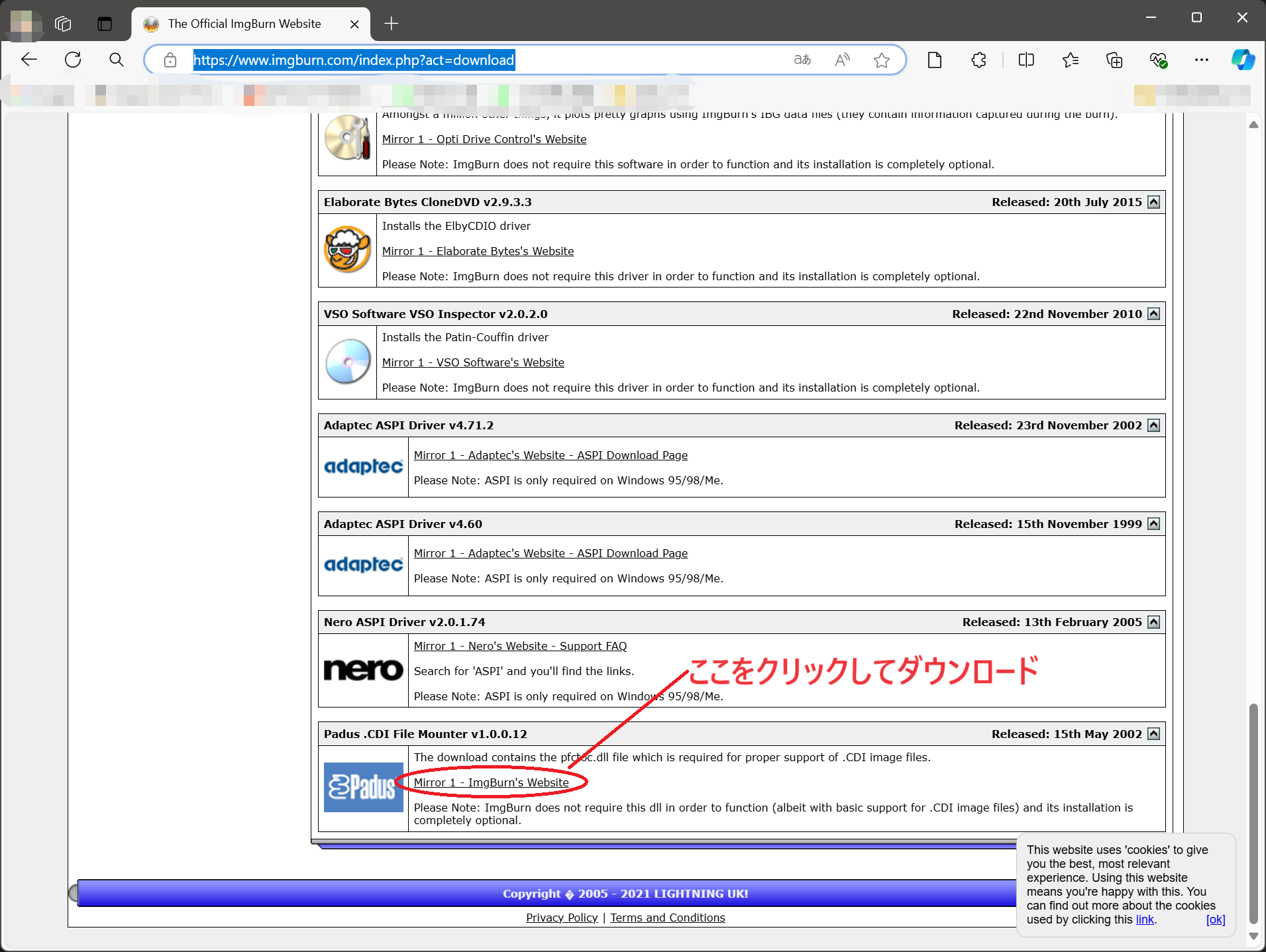The width and height of the screenshot is (1266, 952).
Task: Collapse the Elaborate Bytes CloneDVD section
Action: coord(1154,202)
